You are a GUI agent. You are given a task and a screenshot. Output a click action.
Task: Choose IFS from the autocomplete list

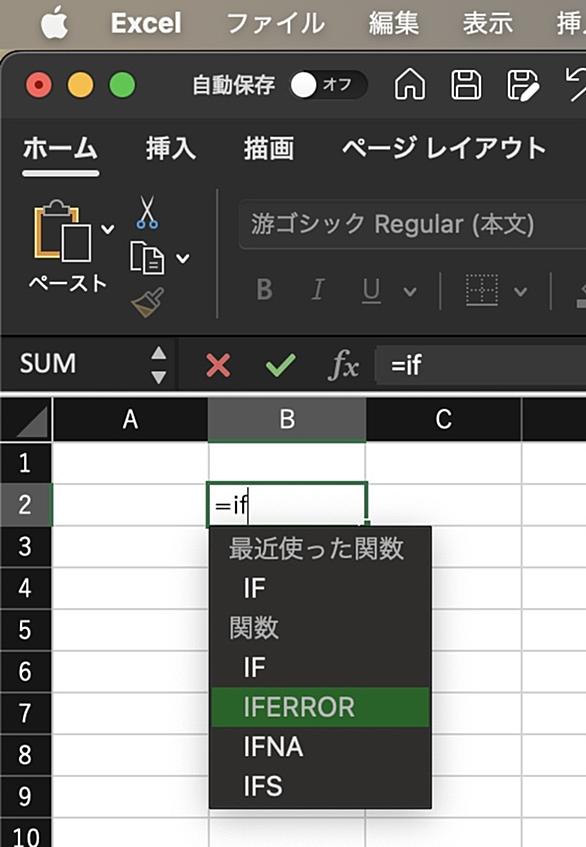[x=320, y=786]
